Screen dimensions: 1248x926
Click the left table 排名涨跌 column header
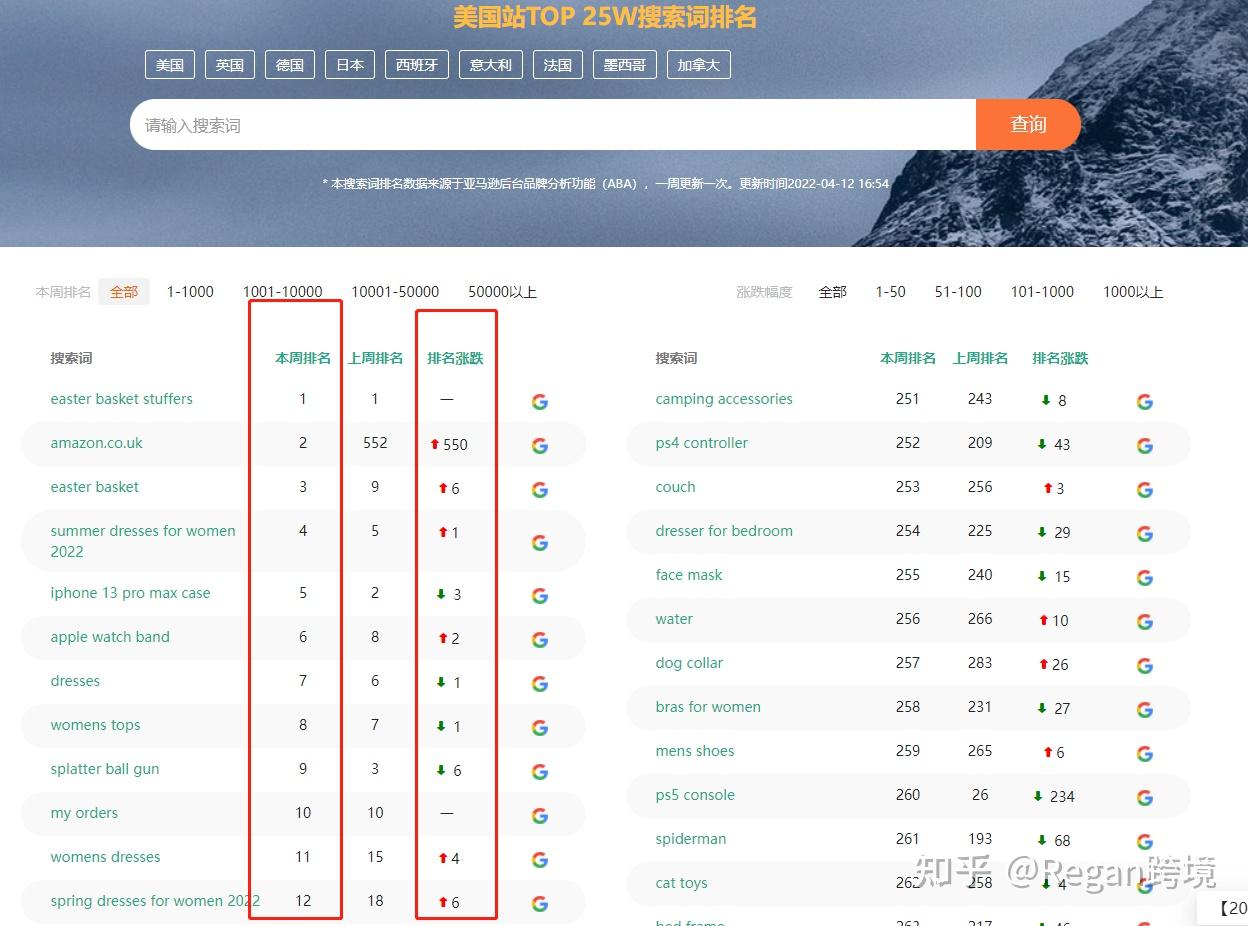click(x=455, y=358)
